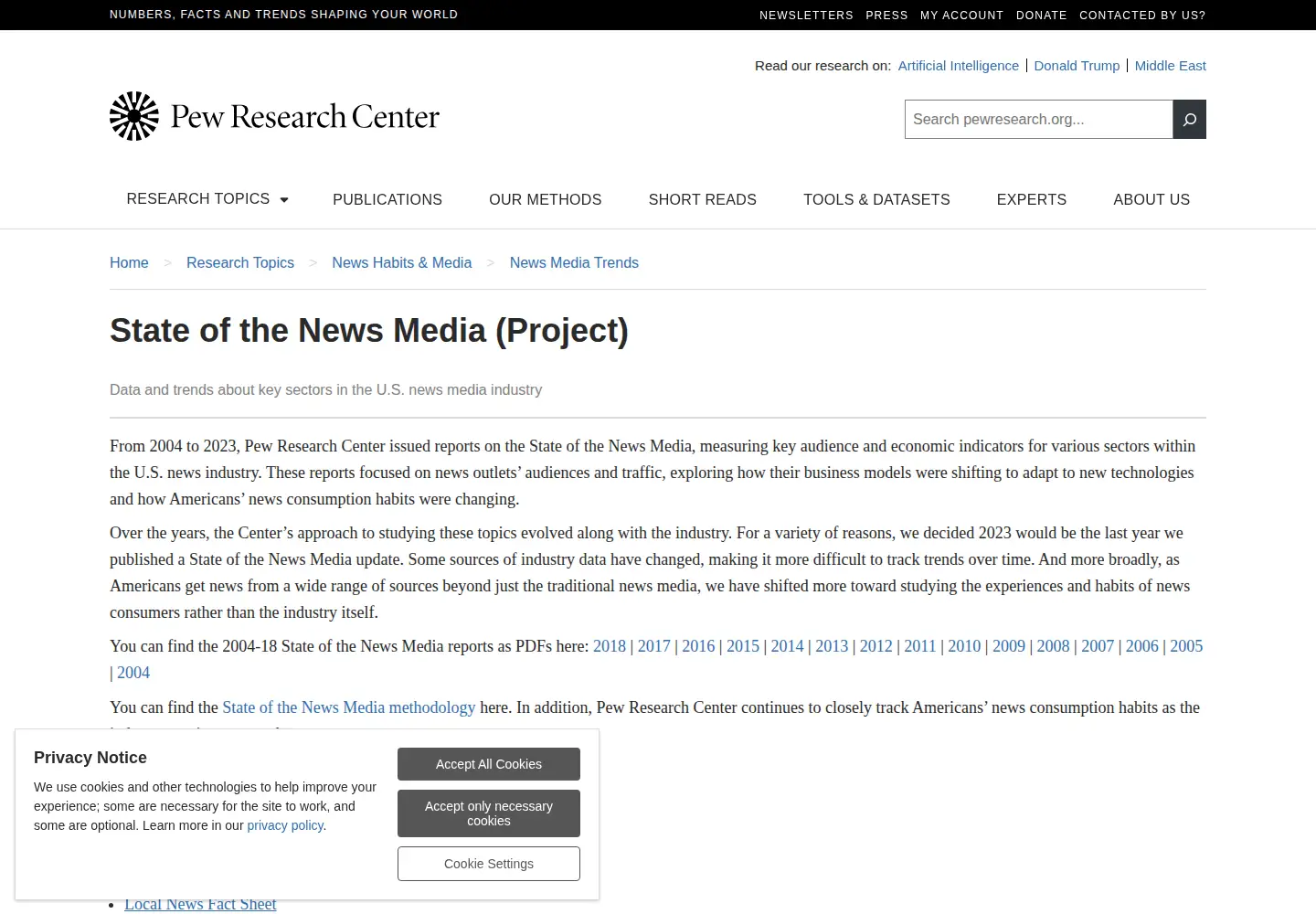Open the 2017 report PDF link
The image size is (1316, 914).
(654, 646)
